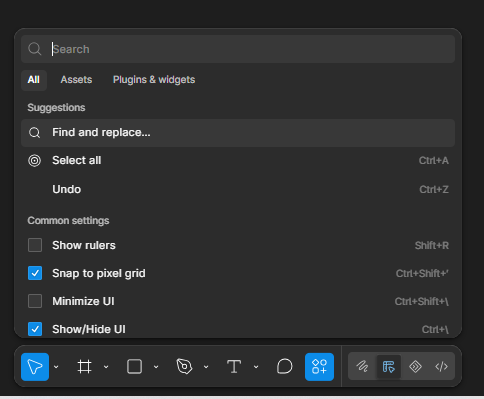The image size is (484, 399).
Task: Click the target icon beside Select all
Action: [x=34, y=161]
